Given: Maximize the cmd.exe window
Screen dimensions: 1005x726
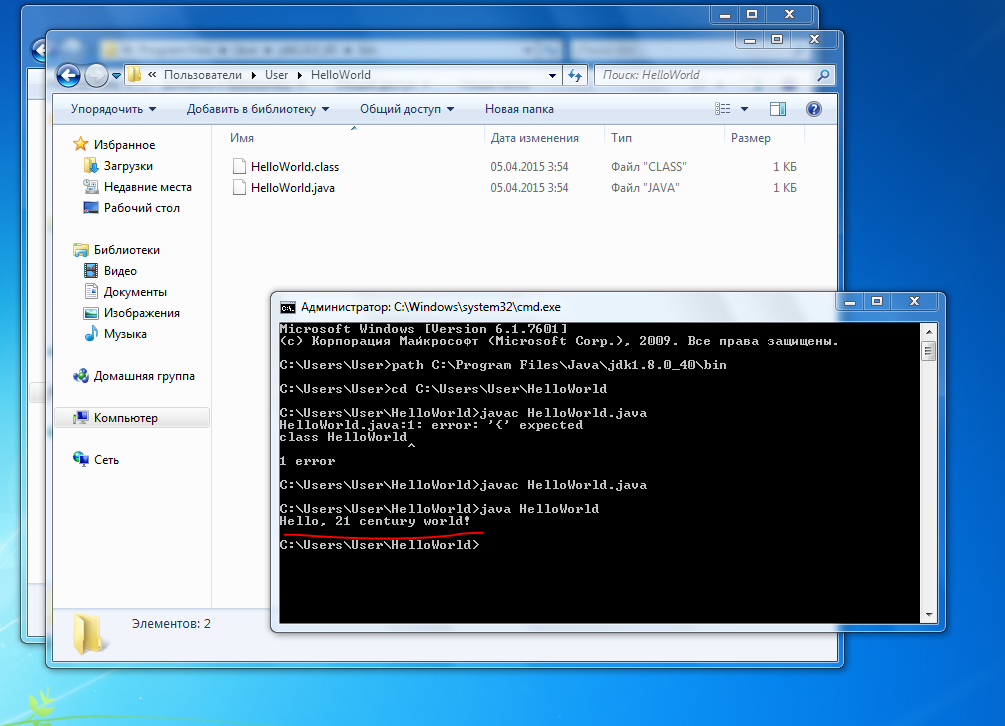Looking at the screenshot, I should click(x=877, y=301).
